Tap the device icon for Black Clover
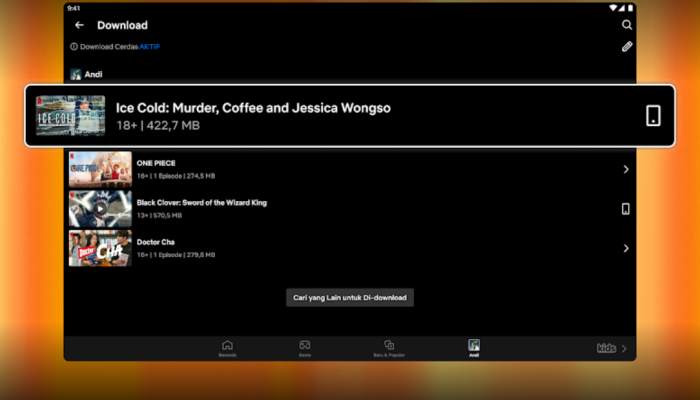The height and width of the screenshot is (400, 700). 626,208
